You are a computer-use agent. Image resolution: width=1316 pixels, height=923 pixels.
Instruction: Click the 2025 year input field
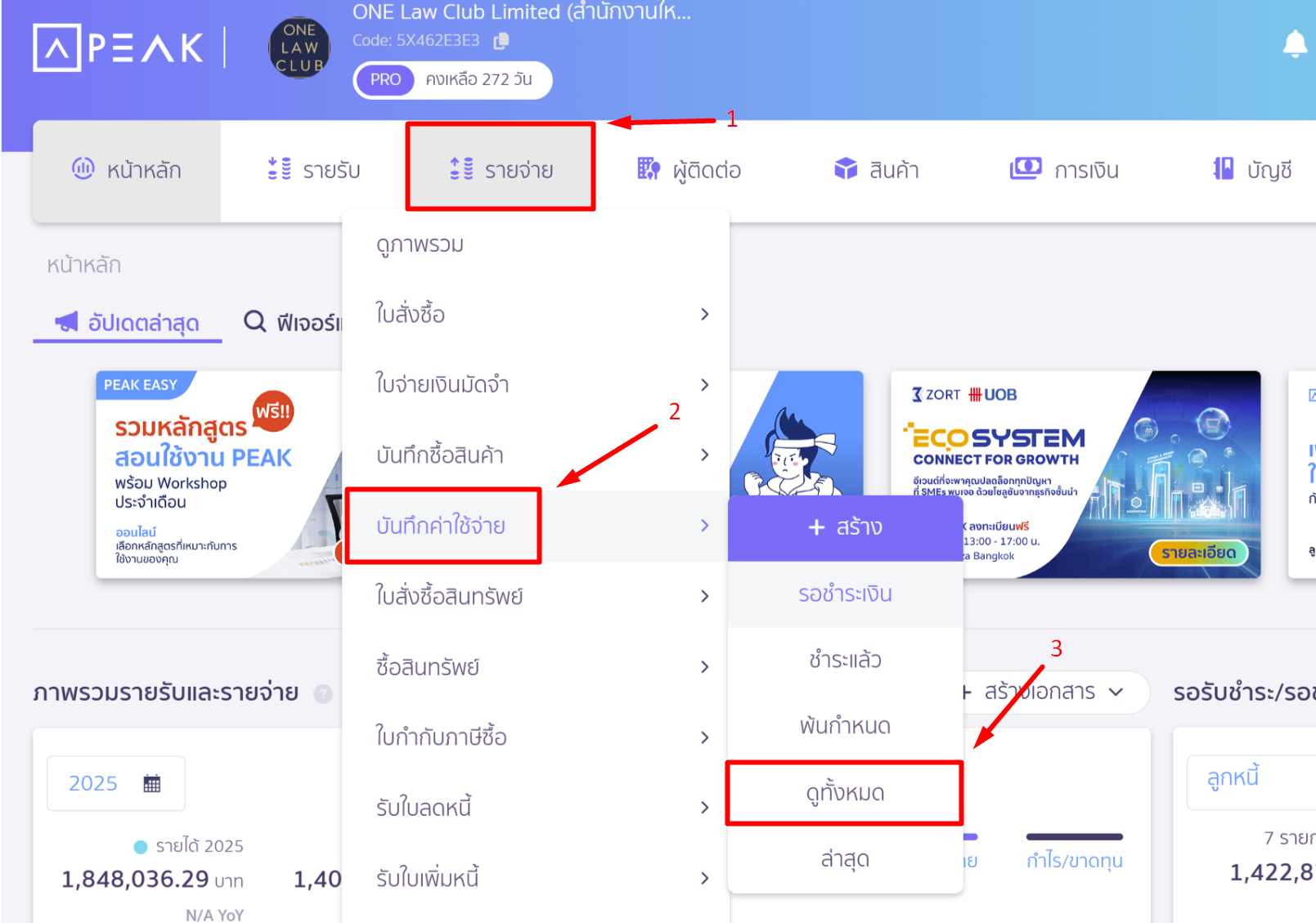coord(115,783)
